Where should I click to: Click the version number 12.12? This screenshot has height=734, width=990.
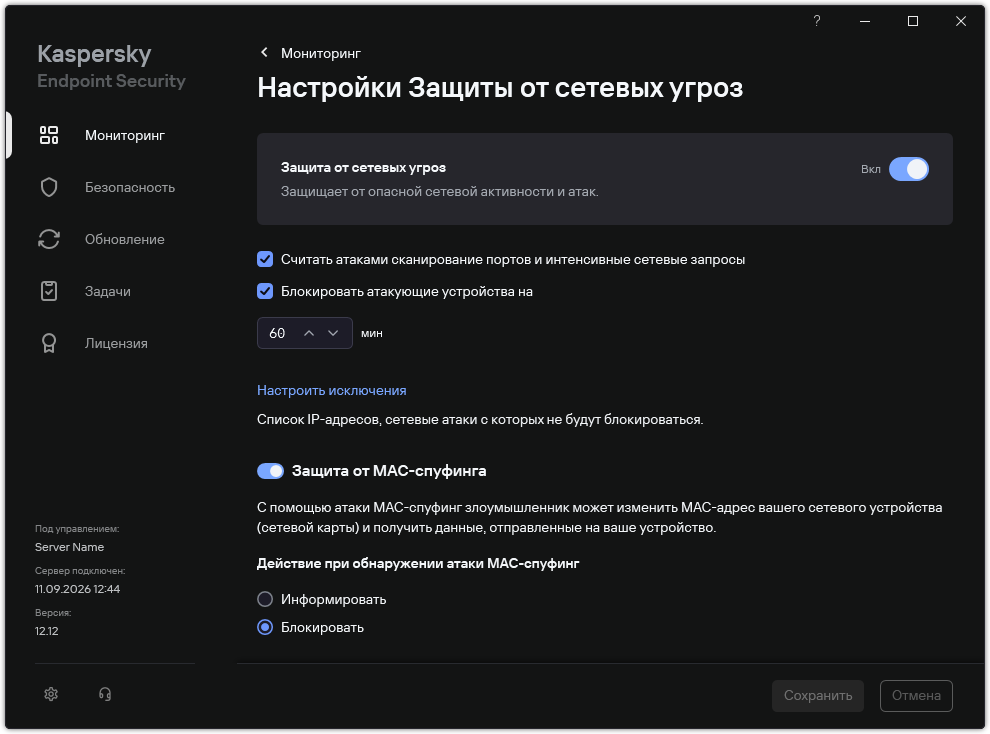click(x=47, y=631)
